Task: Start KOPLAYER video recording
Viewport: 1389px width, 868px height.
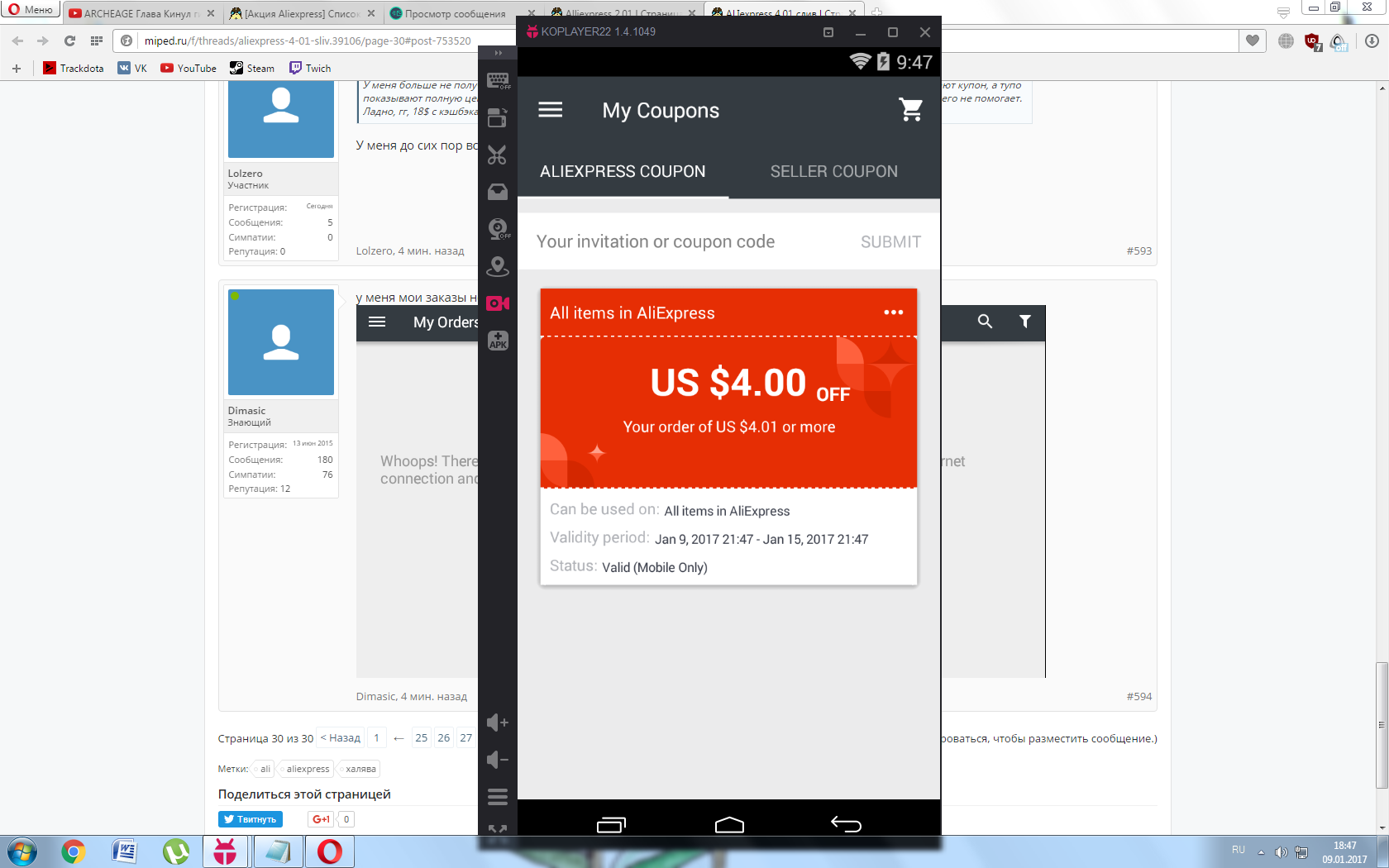Action: [x=498, y=303]
